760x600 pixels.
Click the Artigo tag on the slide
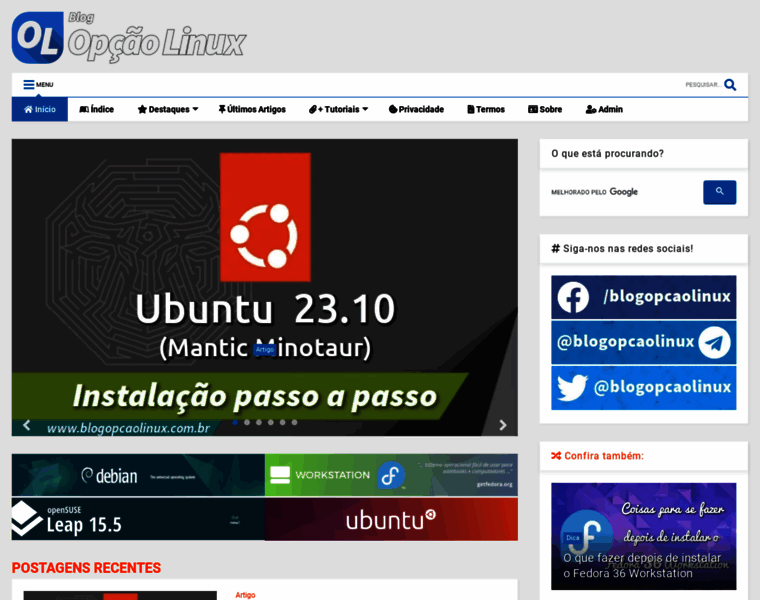265,349
